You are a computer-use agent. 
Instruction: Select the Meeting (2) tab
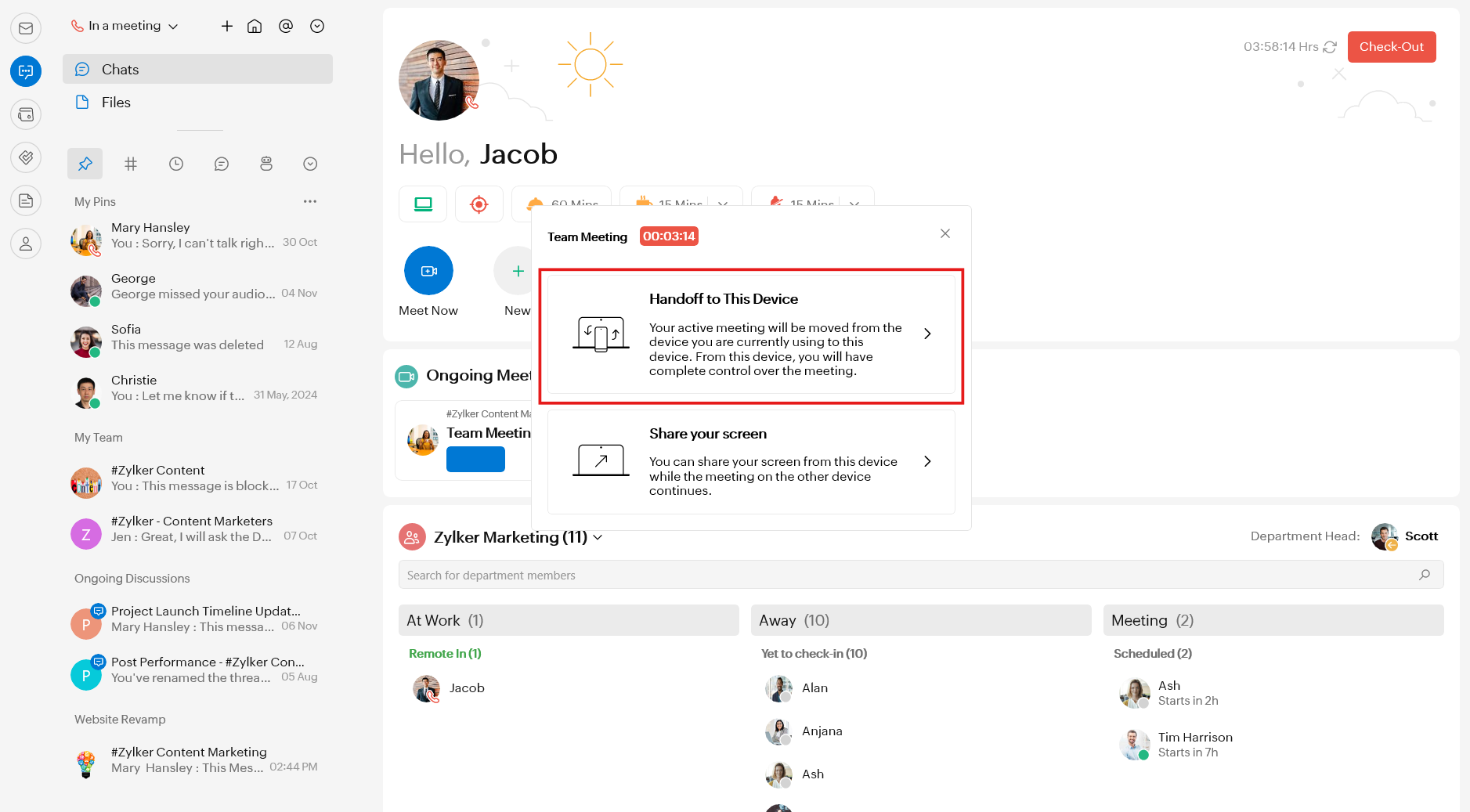click(1273, 620)
